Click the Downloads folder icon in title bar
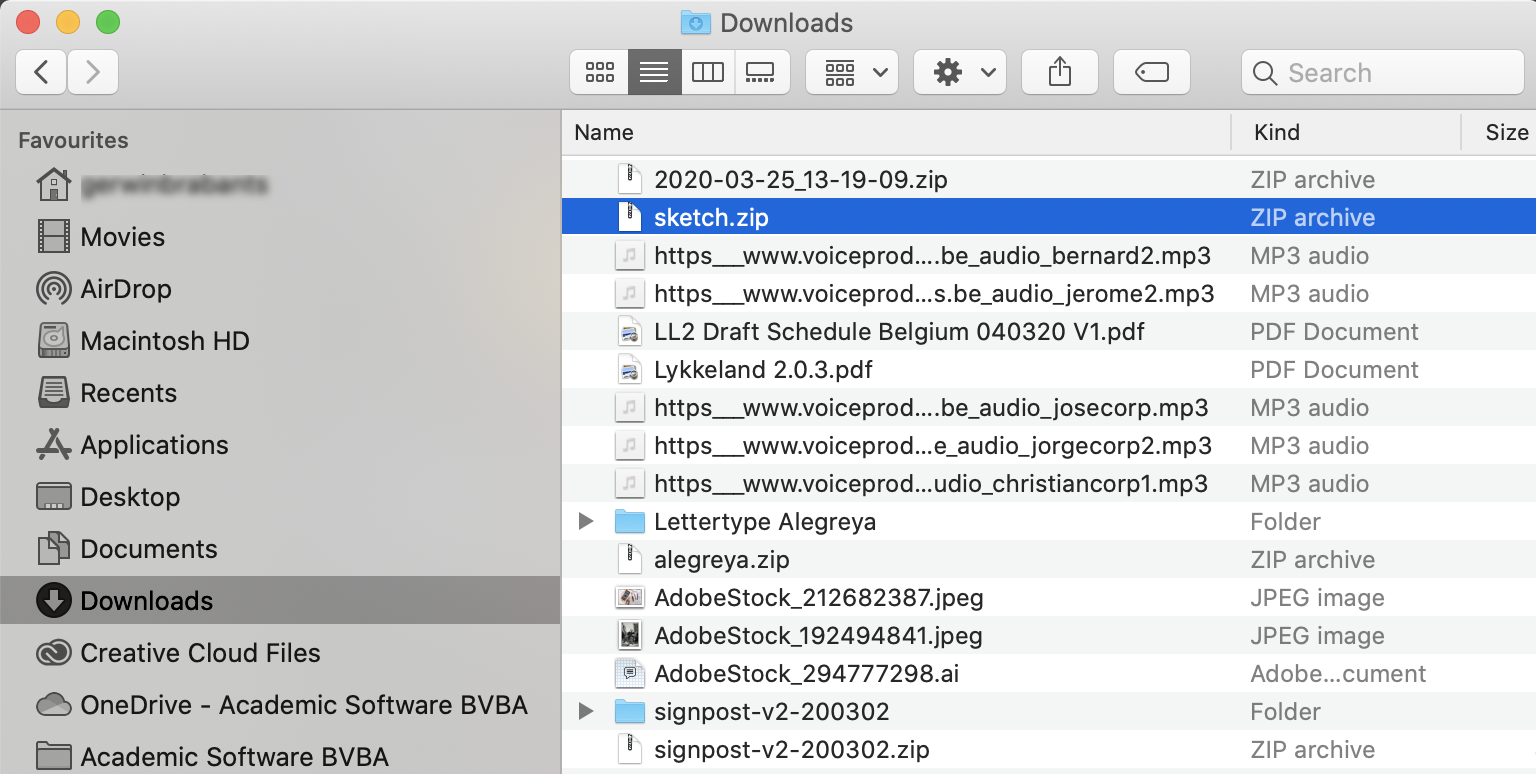The height and width of the screenshot is (774, 1536). [x=695, y=22]
